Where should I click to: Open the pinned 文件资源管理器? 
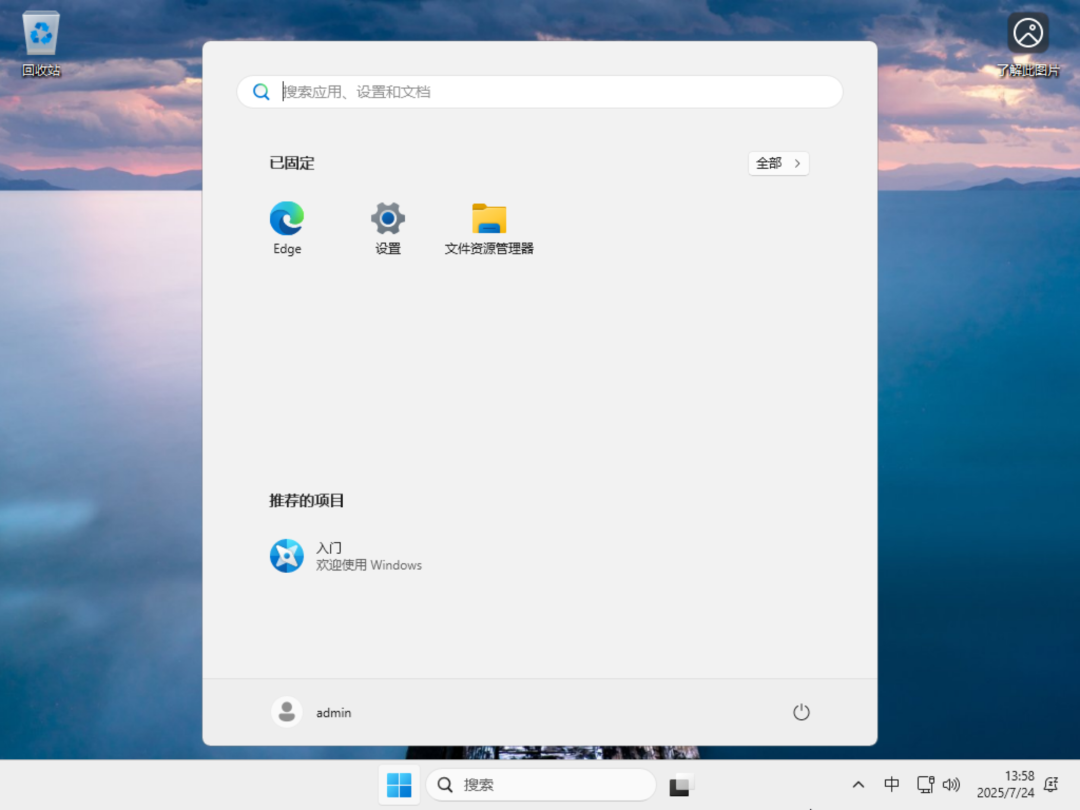[x=489, y=228]
